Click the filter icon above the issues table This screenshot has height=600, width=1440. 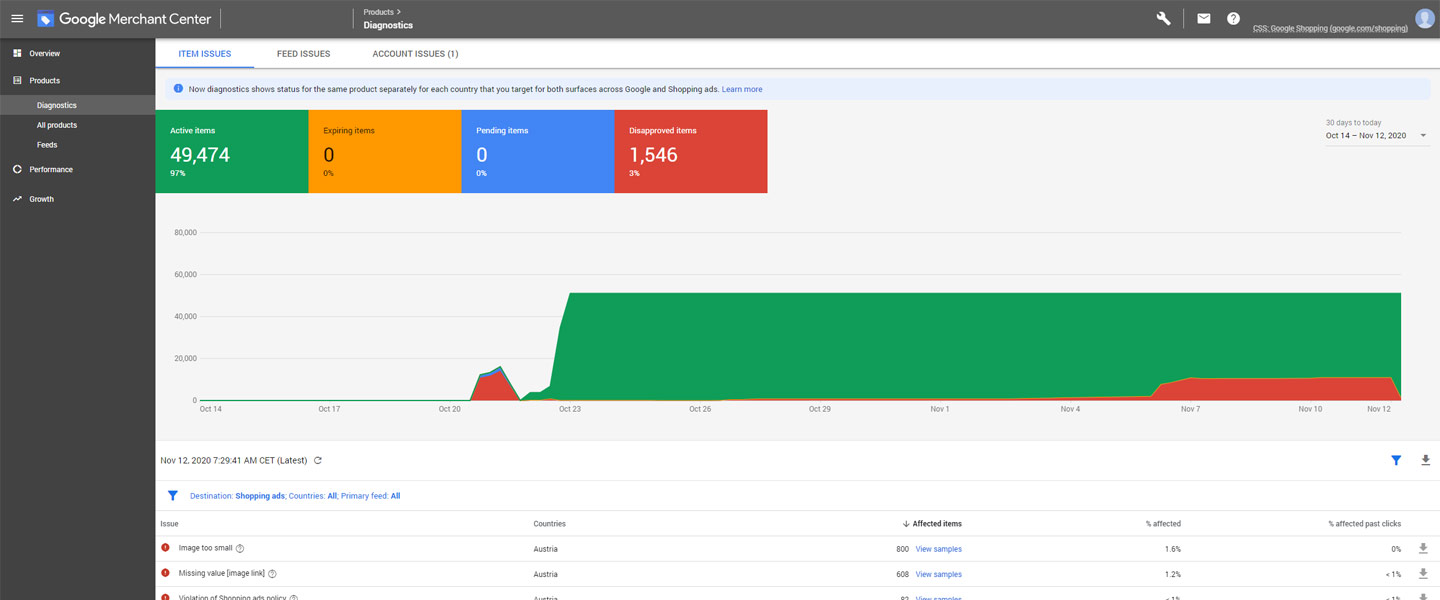[1396, 460]
